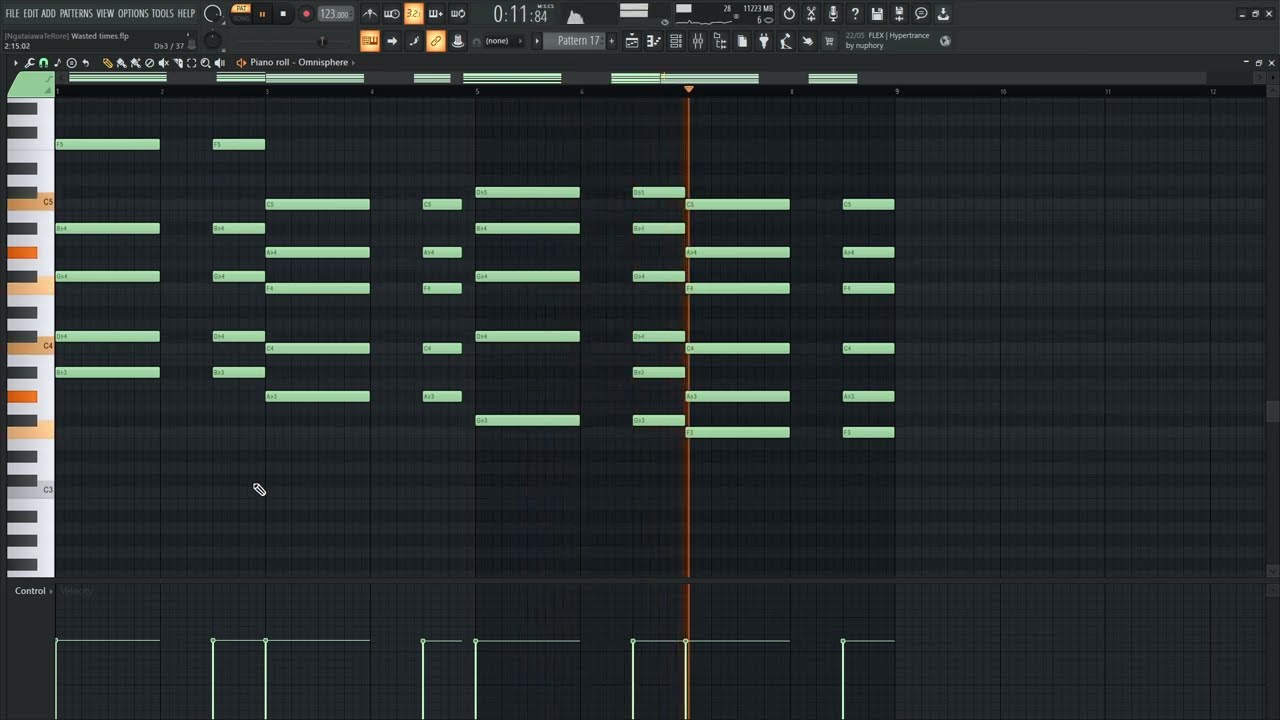1280x720 pixels.
Task: Open the Mixer view icon
Action: click(697, 41)
